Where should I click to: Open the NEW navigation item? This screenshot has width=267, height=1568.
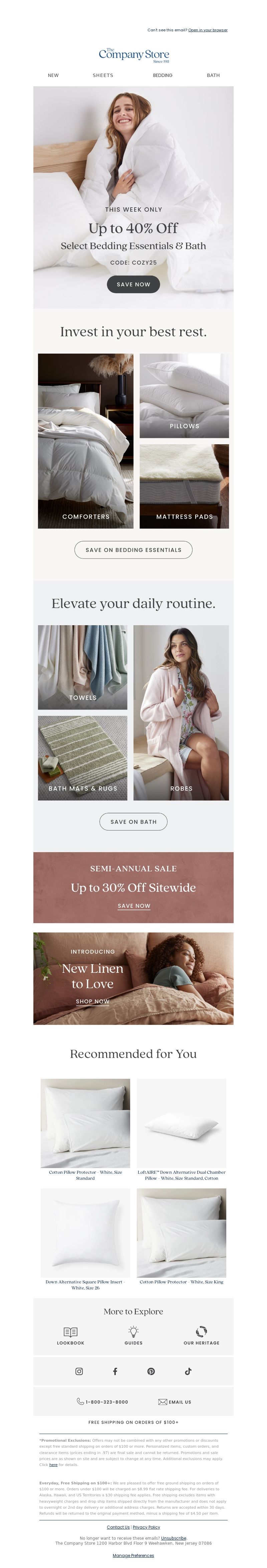pos(54,75)
